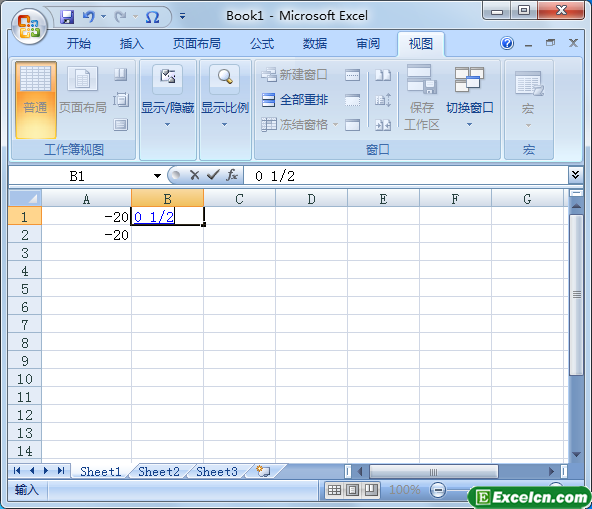Insert symbol using the Omega icon
The height and width of the screenshot is (509, 592).
click(x=153, y=17)
